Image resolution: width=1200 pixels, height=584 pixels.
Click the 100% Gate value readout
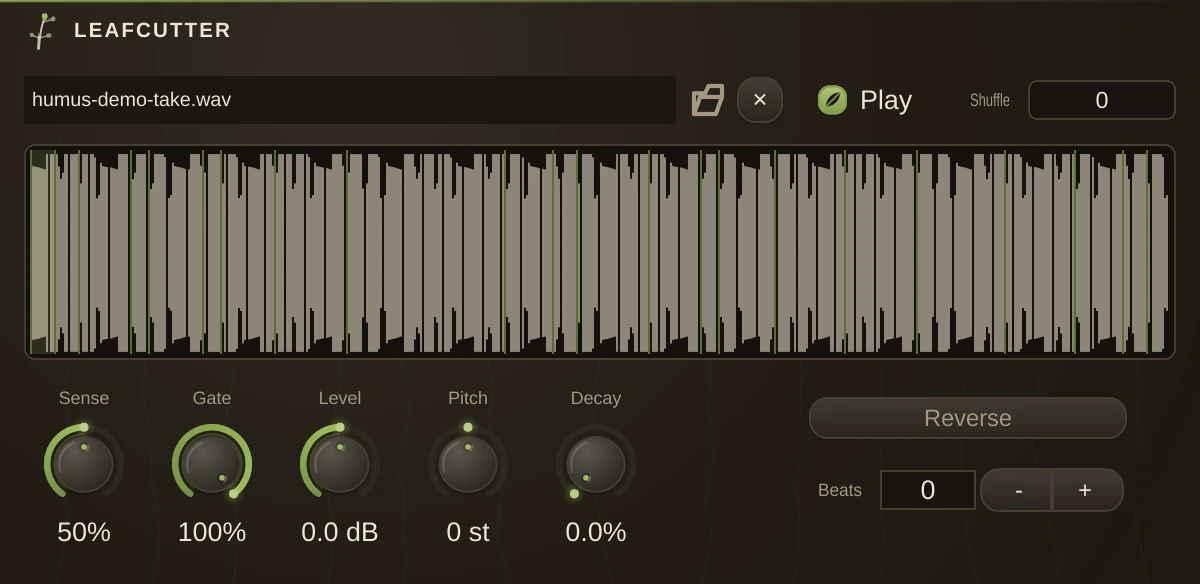pos(212,532)
